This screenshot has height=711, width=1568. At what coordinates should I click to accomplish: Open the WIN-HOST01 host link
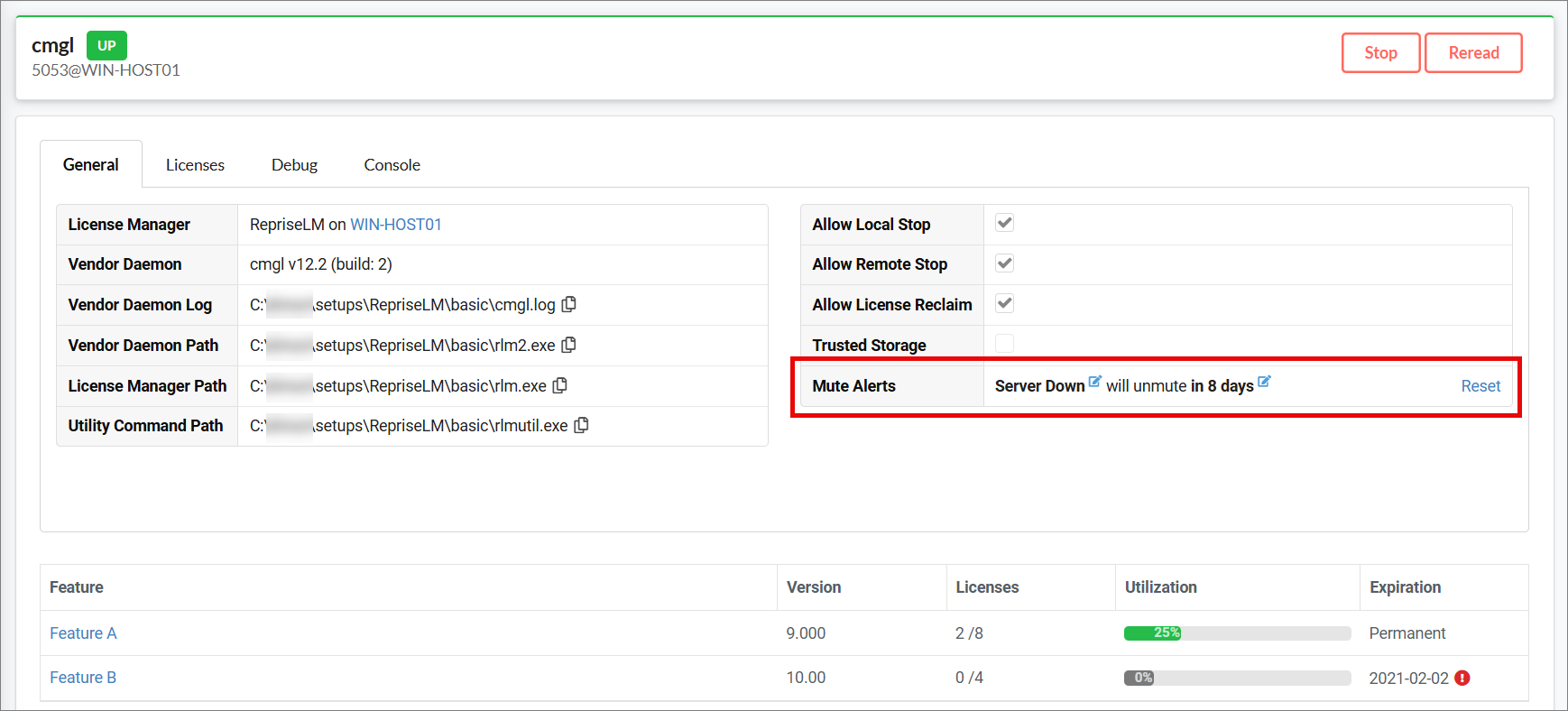(x=396, y=225)
